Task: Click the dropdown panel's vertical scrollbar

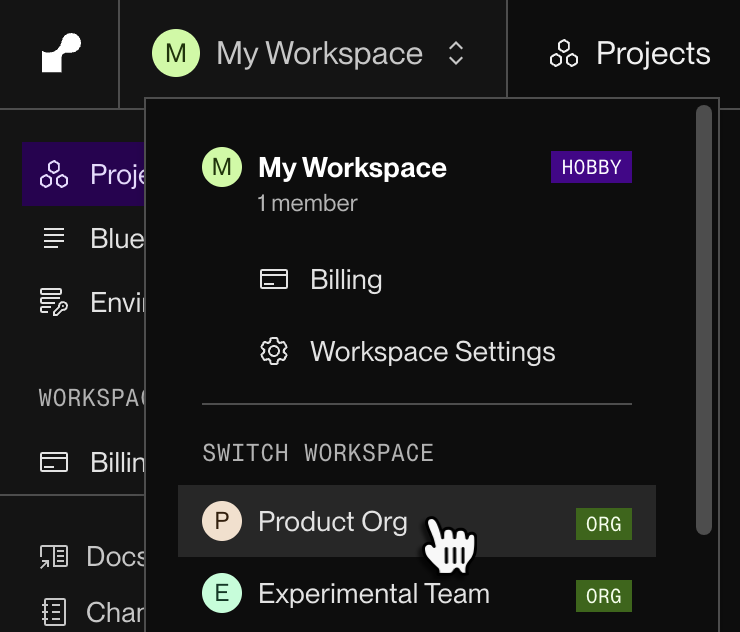Action: tap(704, 320)
